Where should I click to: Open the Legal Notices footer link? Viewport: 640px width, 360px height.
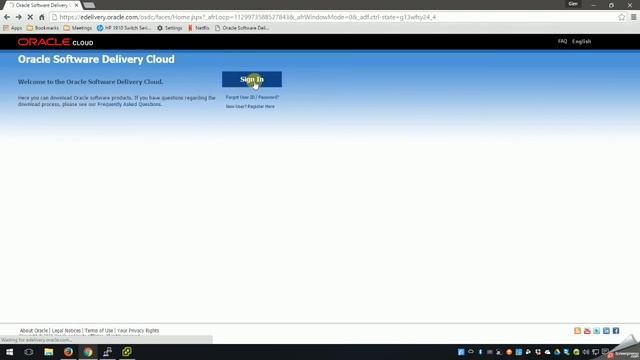[66, 331]
